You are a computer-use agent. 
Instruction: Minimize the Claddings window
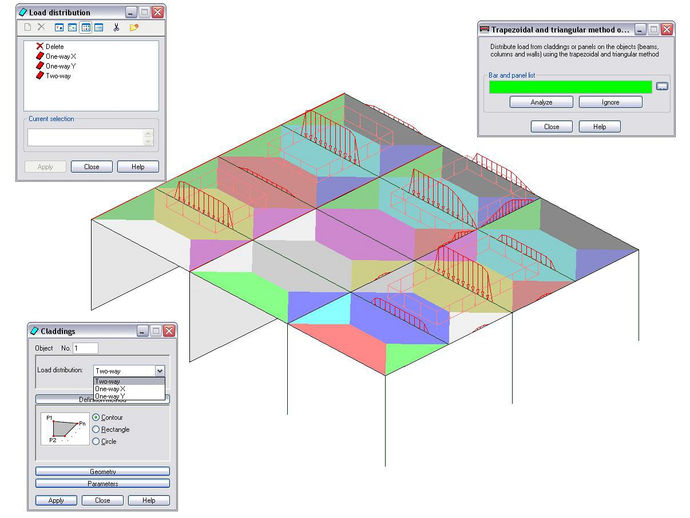(x=142, y=331)
